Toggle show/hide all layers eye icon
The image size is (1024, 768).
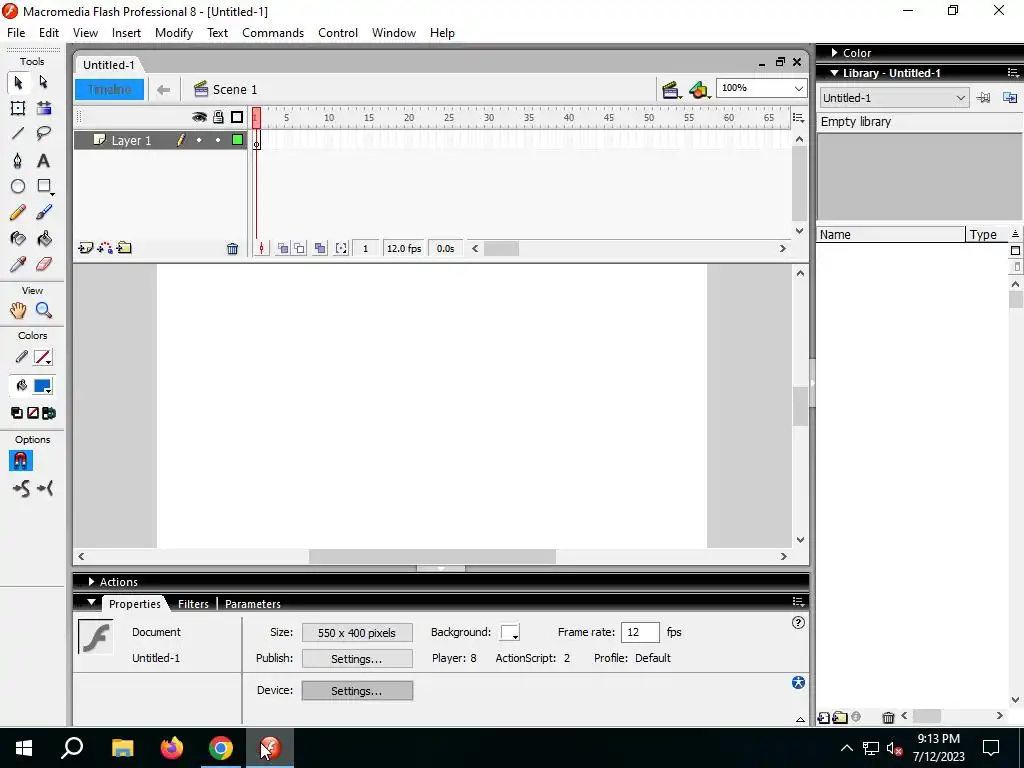(x=199, y=117)
